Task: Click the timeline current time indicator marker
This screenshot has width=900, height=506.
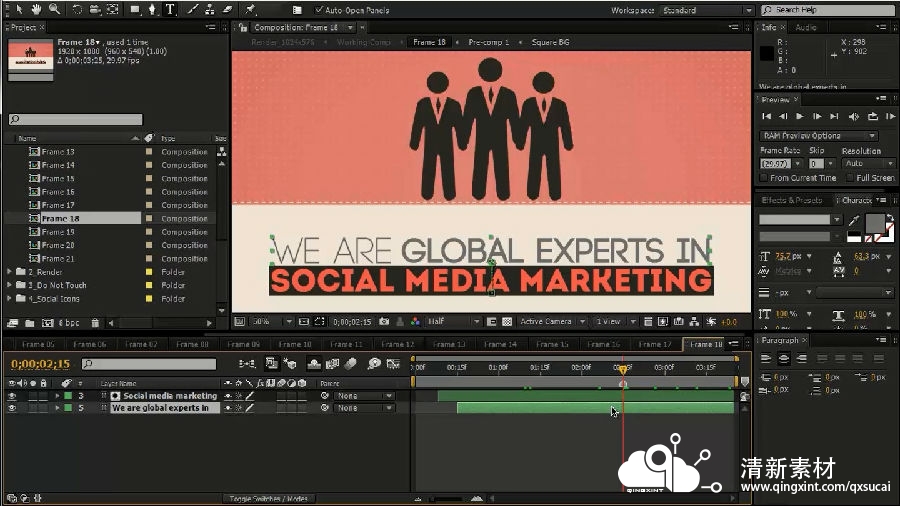Action: point(623,370)
